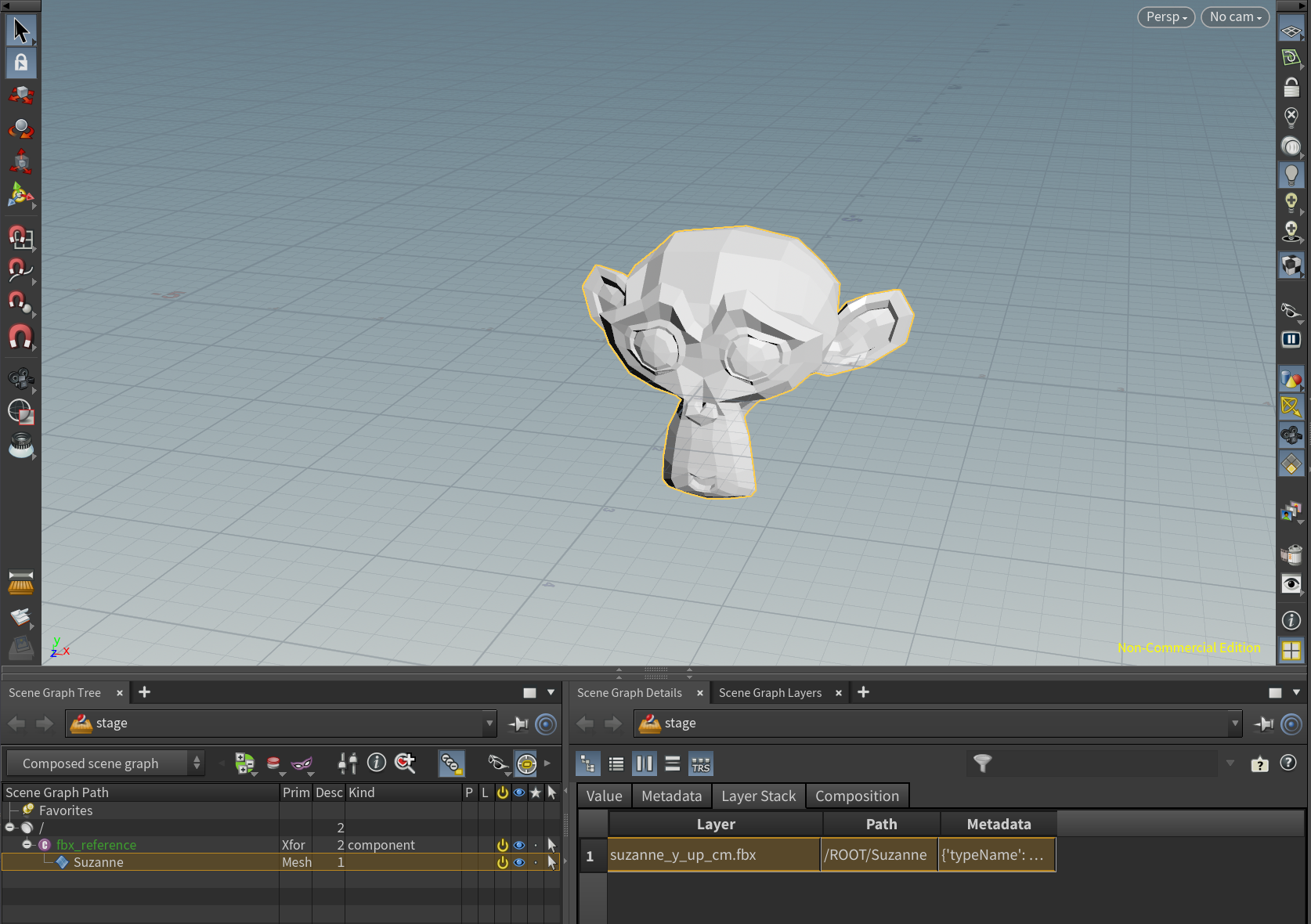
Task: Open the Metadata tab
Action: [x=672, y=796]
